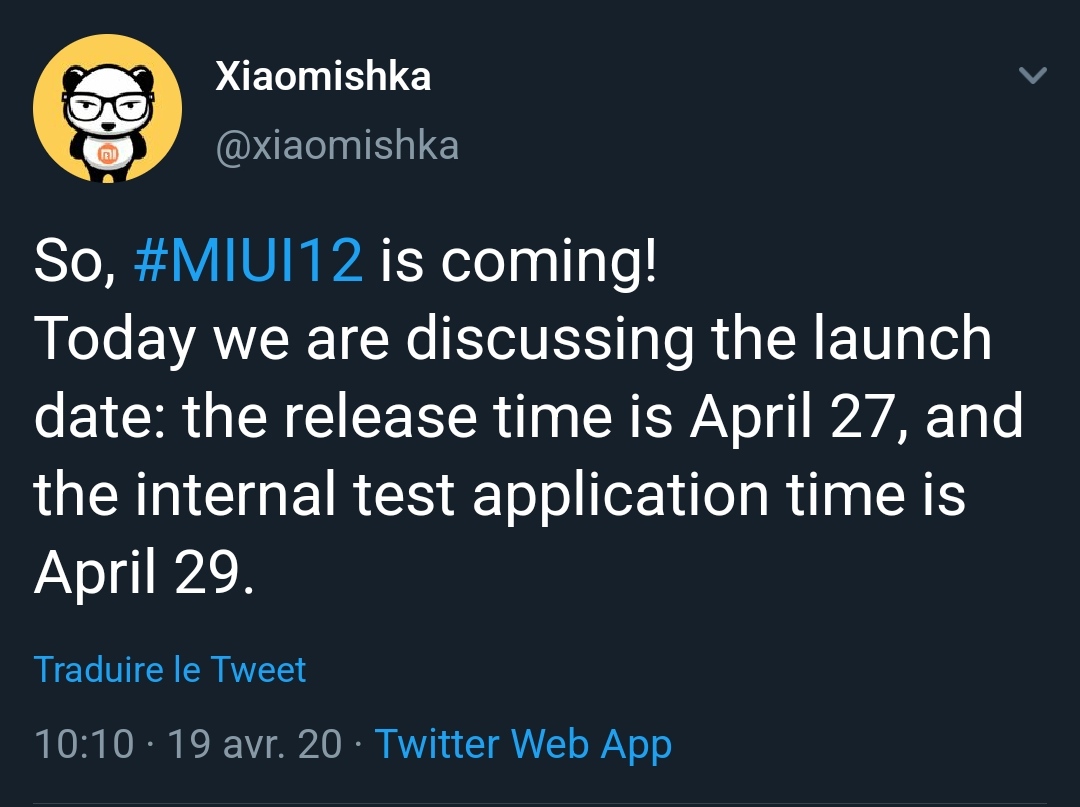Expand the tweet options chevron
The height and width of the screenshot is (807, 1080).
(x=1032, y=74)
